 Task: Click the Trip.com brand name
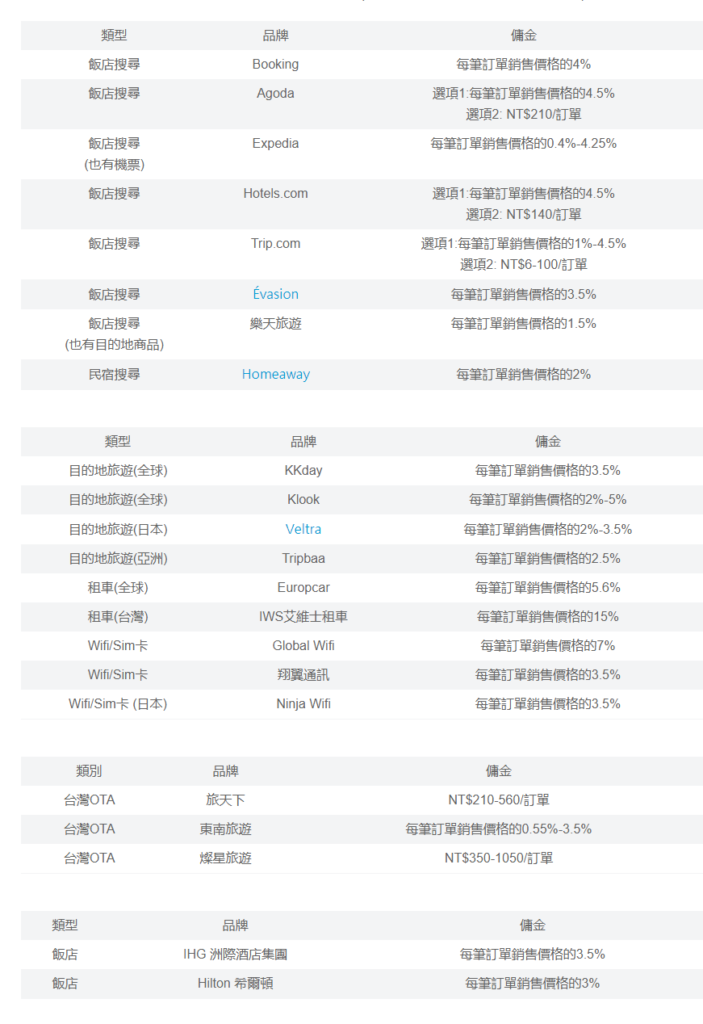pos(275,243)
